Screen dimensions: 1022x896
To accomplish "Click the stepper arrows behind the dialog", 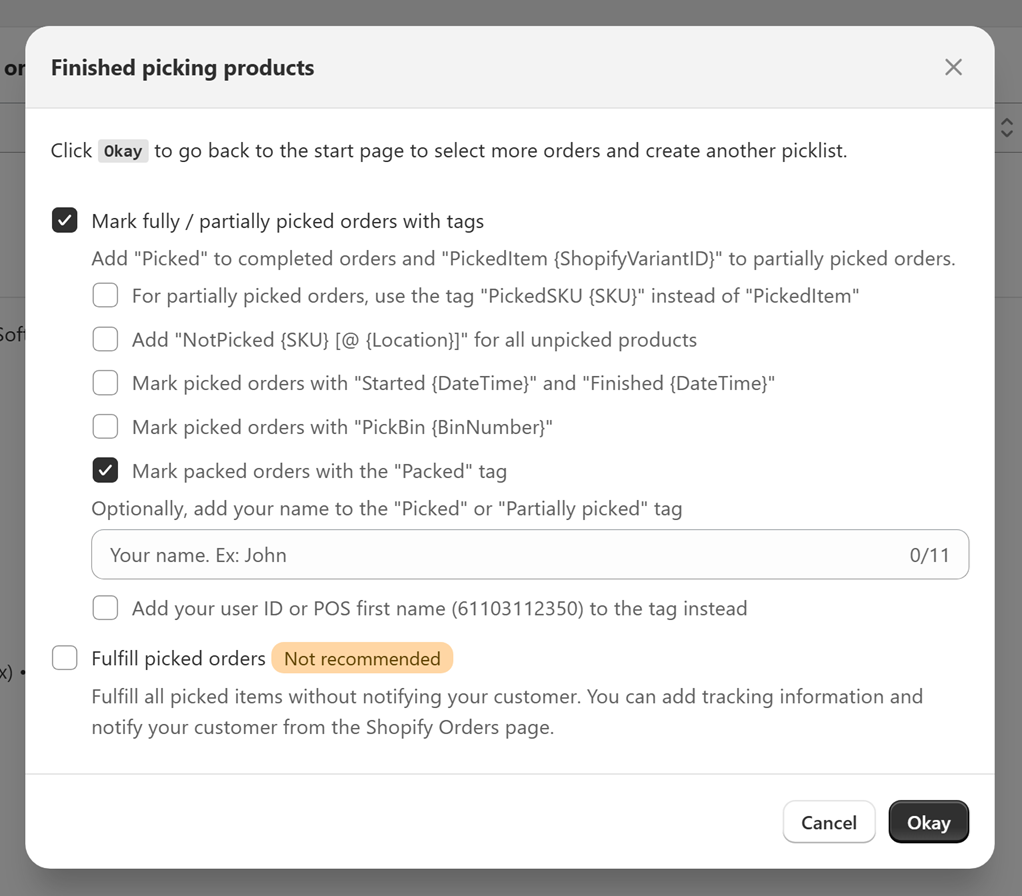I will [x=1007, y=128].
